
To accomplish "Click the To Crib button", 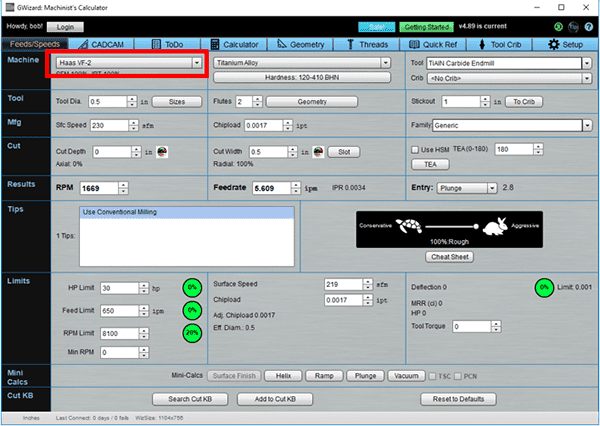I will (x=524, y=102).
